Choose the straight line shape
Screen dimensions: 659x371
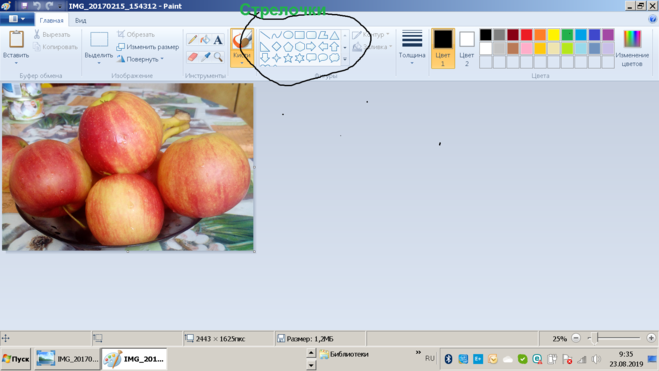tap(265, 35)
